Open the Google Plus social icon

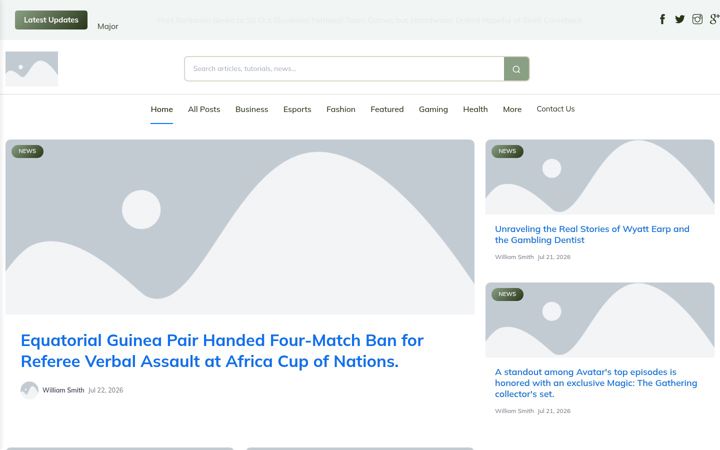(x=714, y=19)
